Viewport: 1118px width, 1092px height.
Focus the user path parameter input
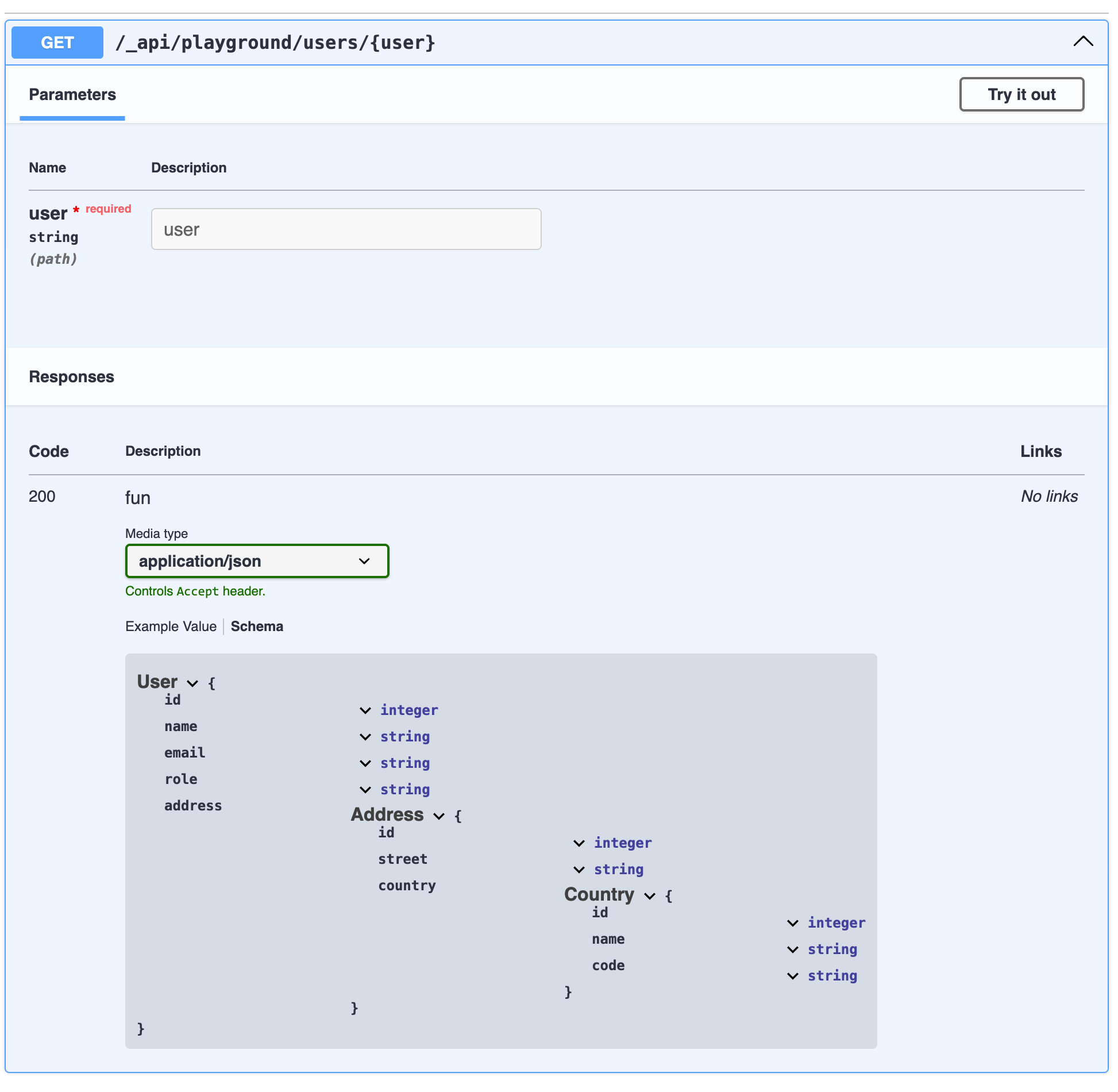point(346,229)
